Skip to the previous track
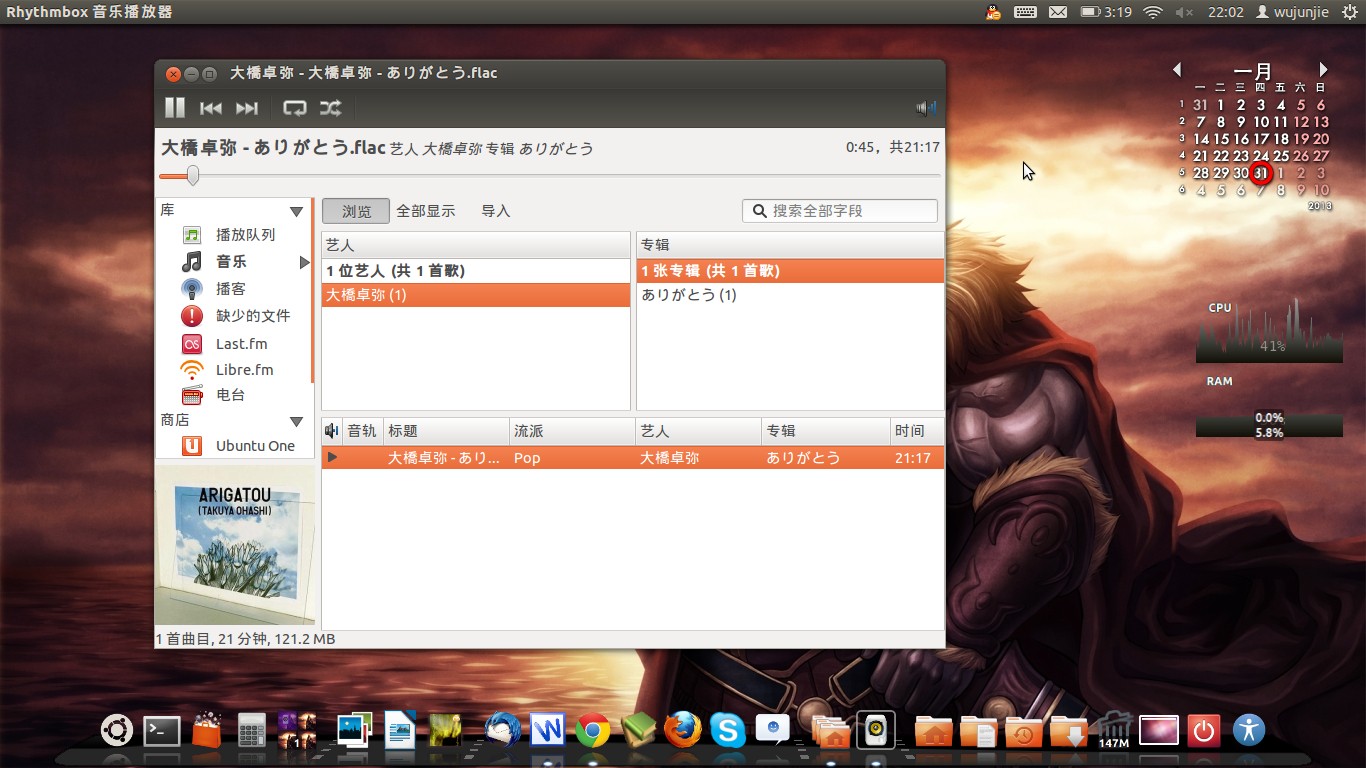The height and width of the screenshot is (768, 1366). (211, 108)
